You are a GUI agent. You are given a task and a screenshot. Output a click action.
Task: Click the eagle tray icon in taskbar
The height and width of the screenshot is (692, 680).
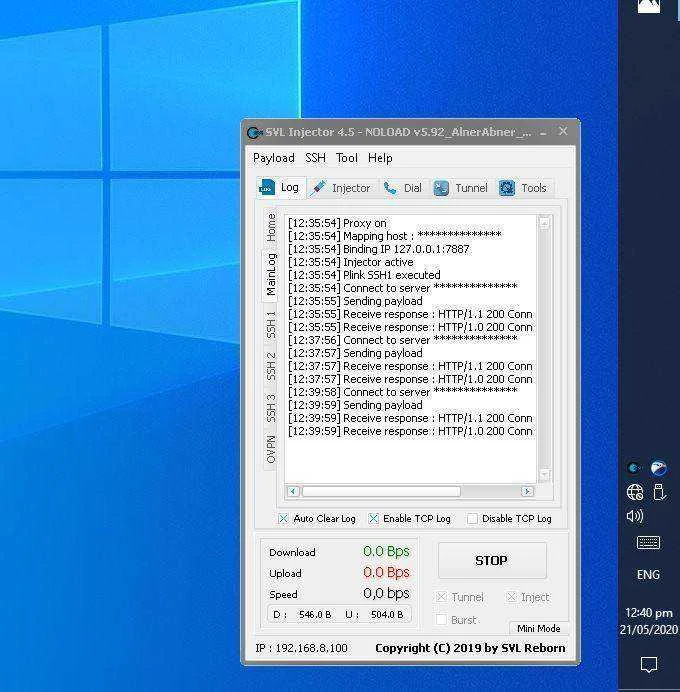pos(658,468)
